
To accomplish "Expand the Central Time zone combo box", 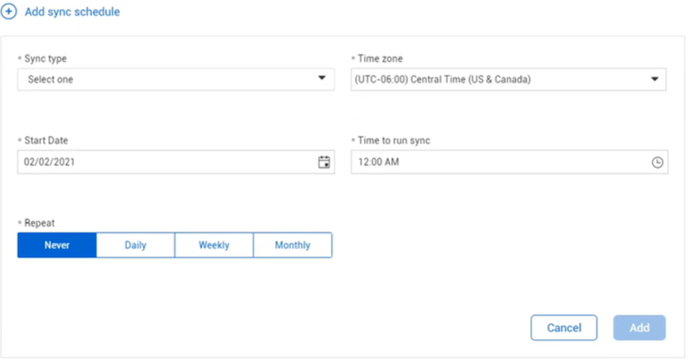I will pyautogui.click(x=508, y=79).
